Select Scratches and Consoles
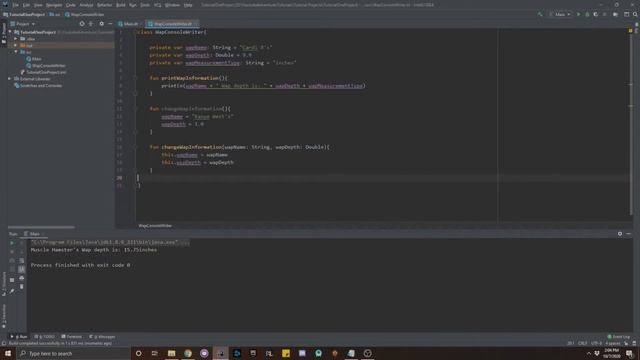Viewport: 640px width, 360px height. pyautogui.click(x=38, y=86)
